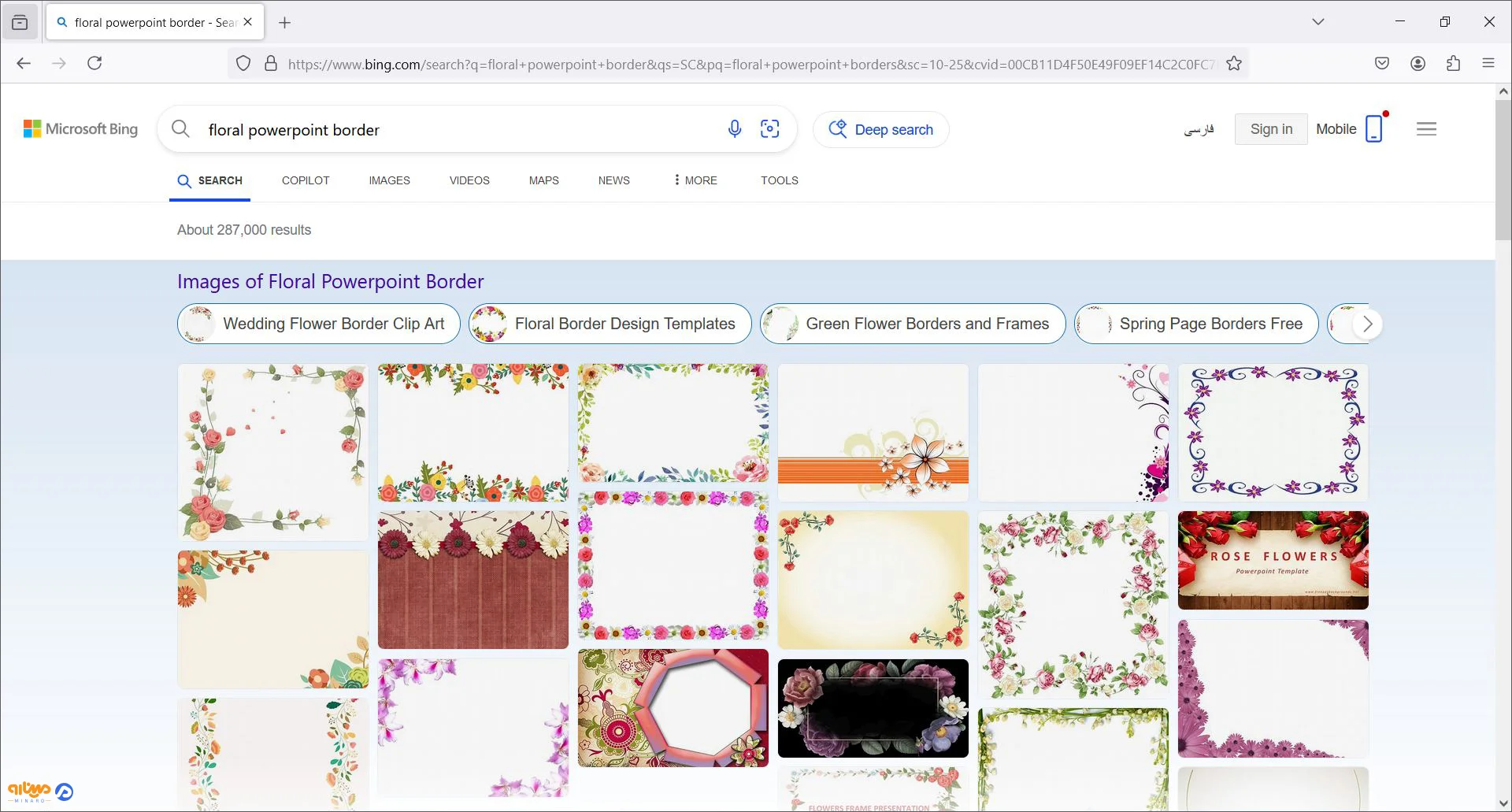
Task: Launch Deep search
Action: coord(881,129)
